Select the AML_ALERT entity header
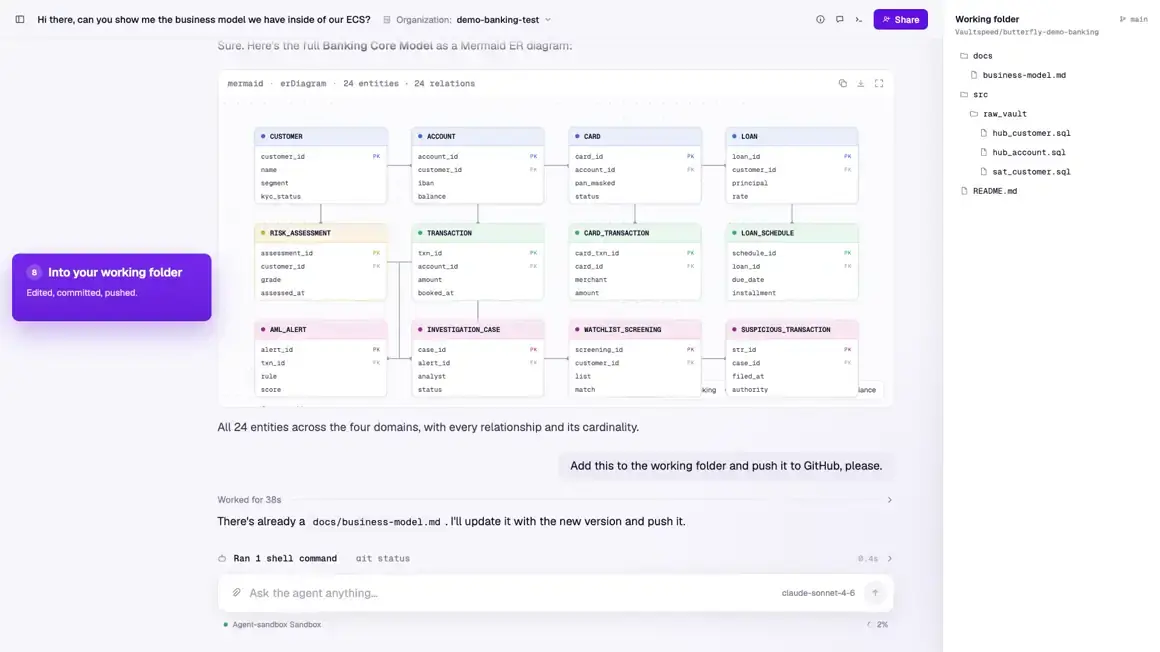The height and width of the screenshot is (652, 1160). pos(320,329)
